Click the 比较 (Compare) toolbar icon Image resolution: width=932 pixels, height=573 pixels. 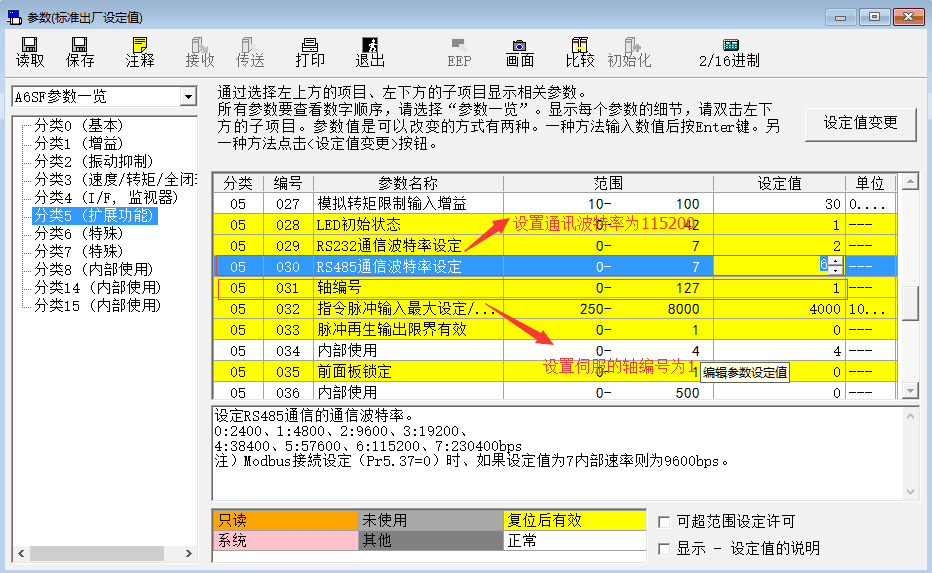click(x=580, y=52)
